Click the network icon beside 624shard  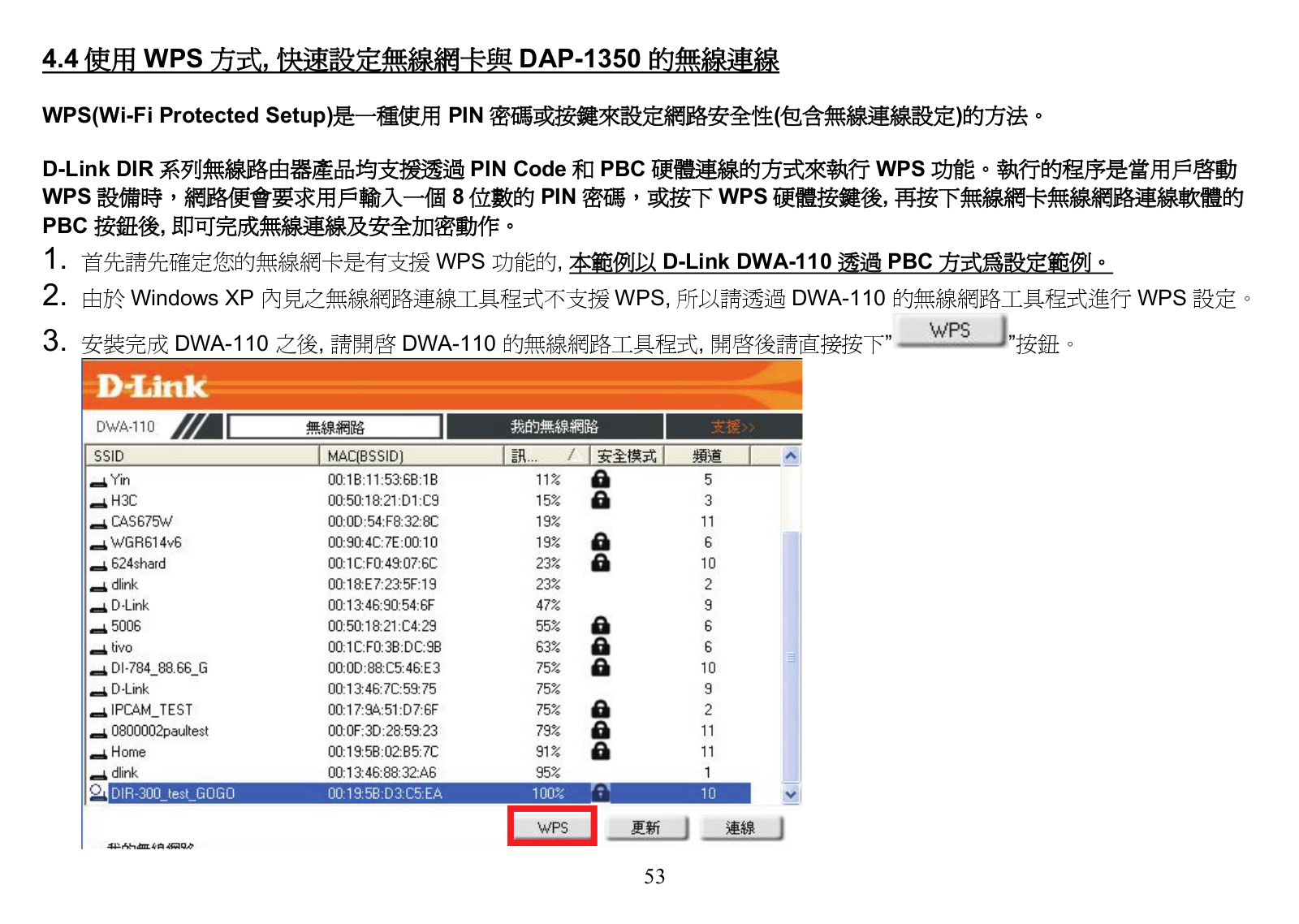[x=99, y=565]
